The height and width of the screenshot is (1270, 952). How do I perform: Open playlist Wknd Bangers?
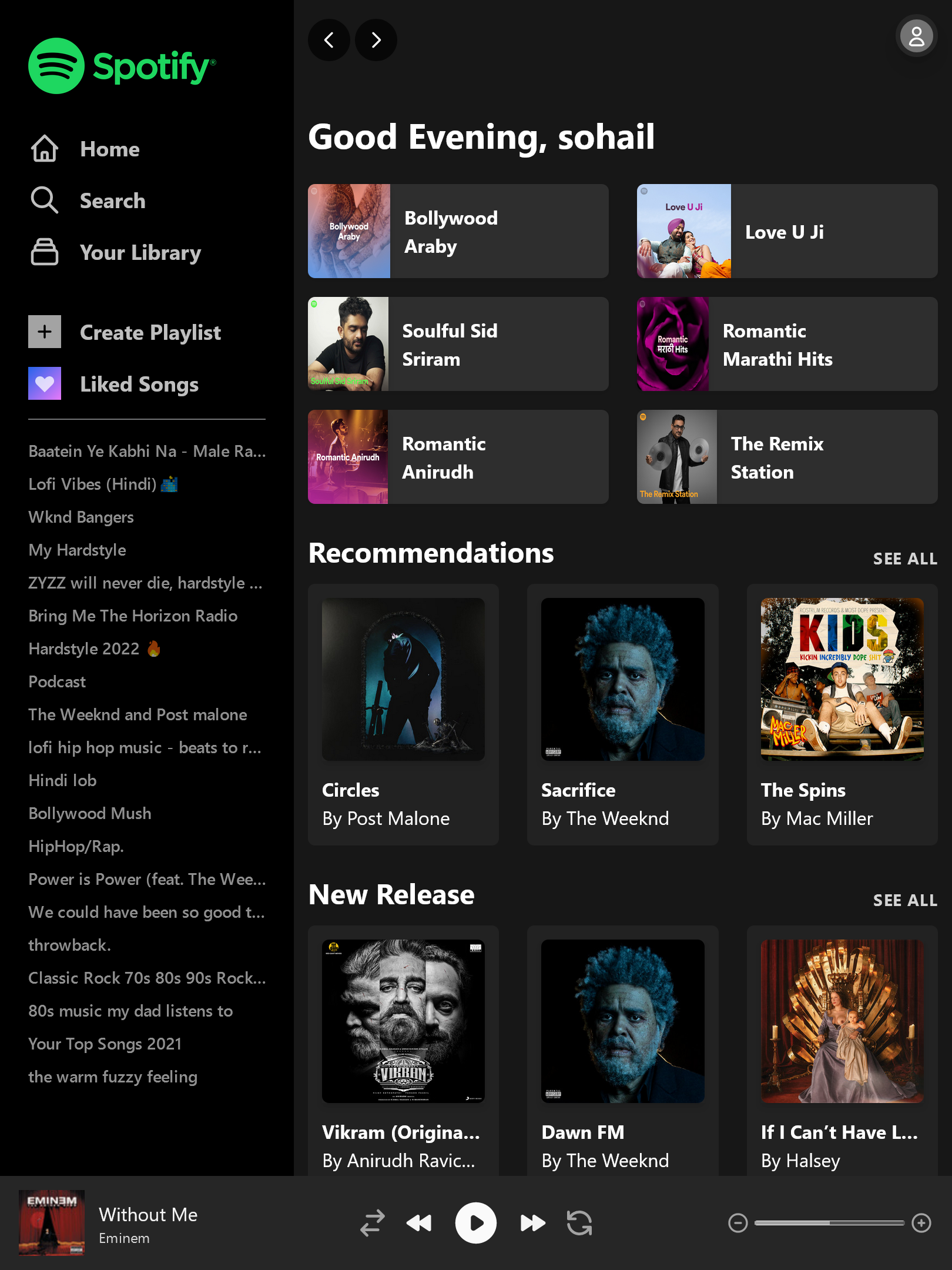click(x=81, y=517)
